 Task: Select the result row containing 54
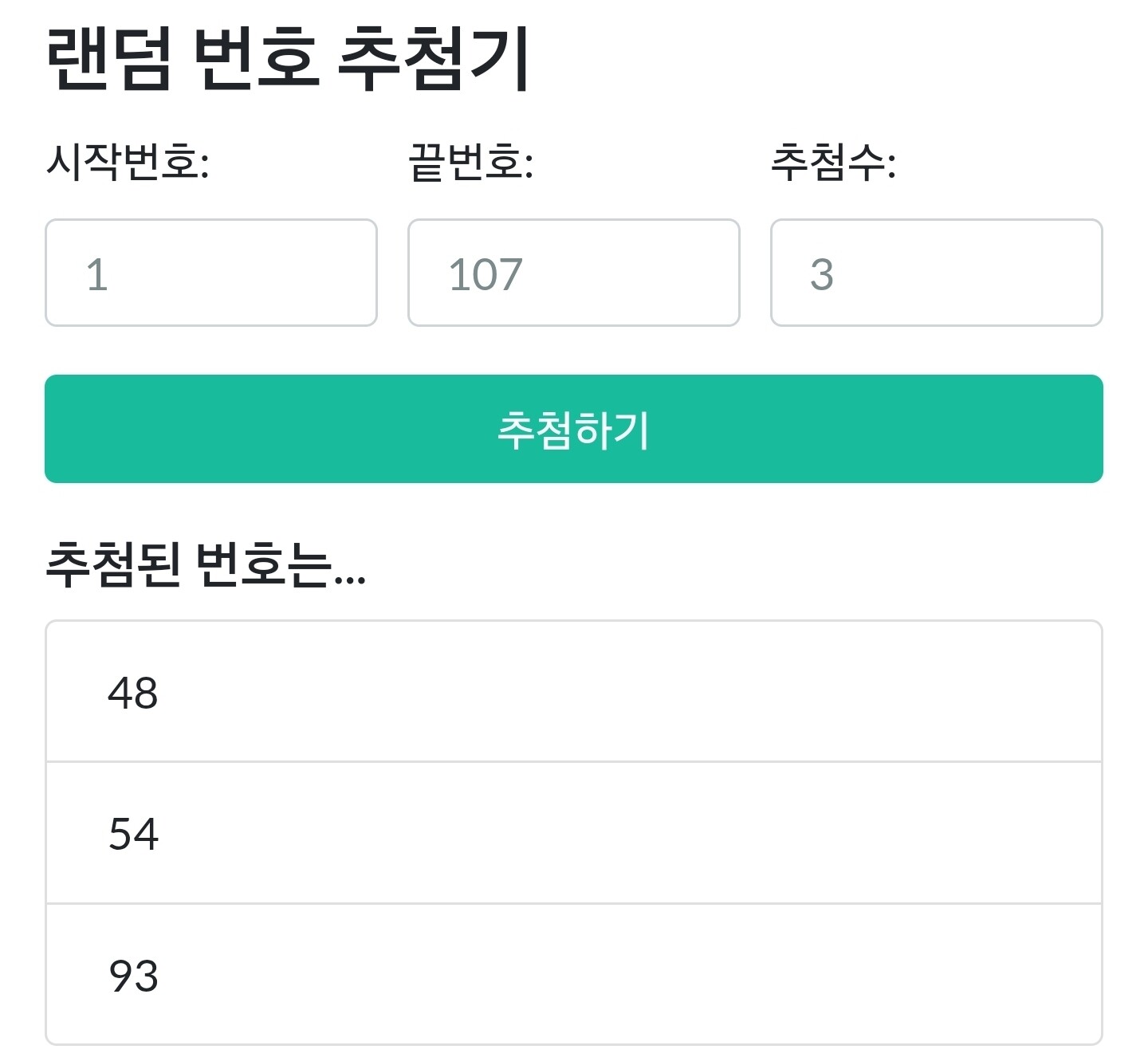point(573,833)
